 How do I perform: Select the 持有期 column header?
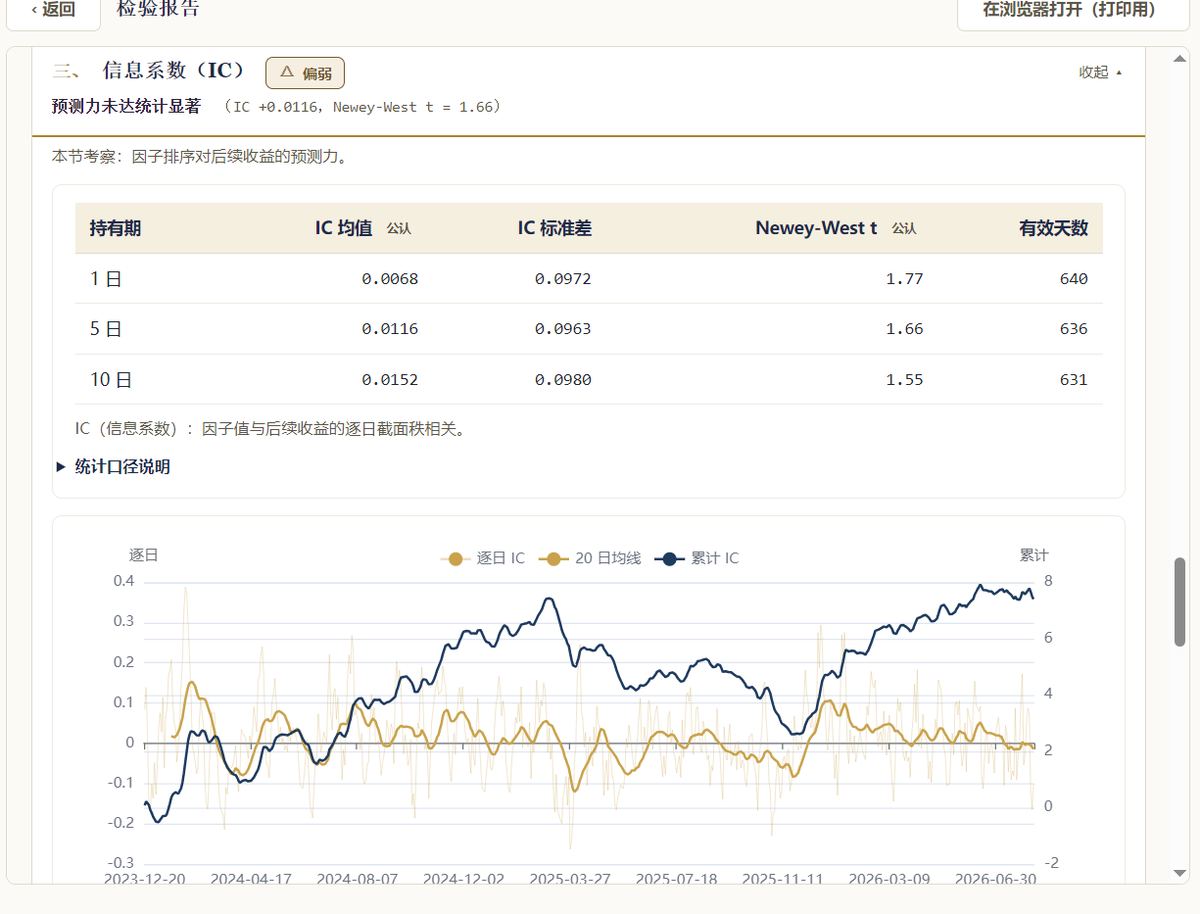coord(115,228)
